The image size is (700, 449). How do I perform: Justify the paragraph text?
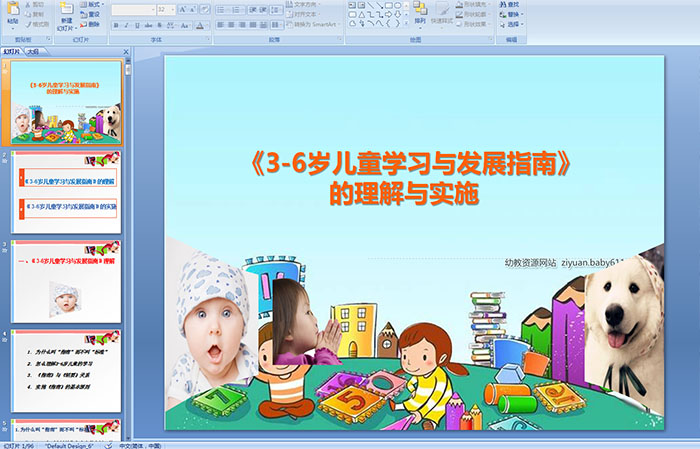[x=253, y=25]
